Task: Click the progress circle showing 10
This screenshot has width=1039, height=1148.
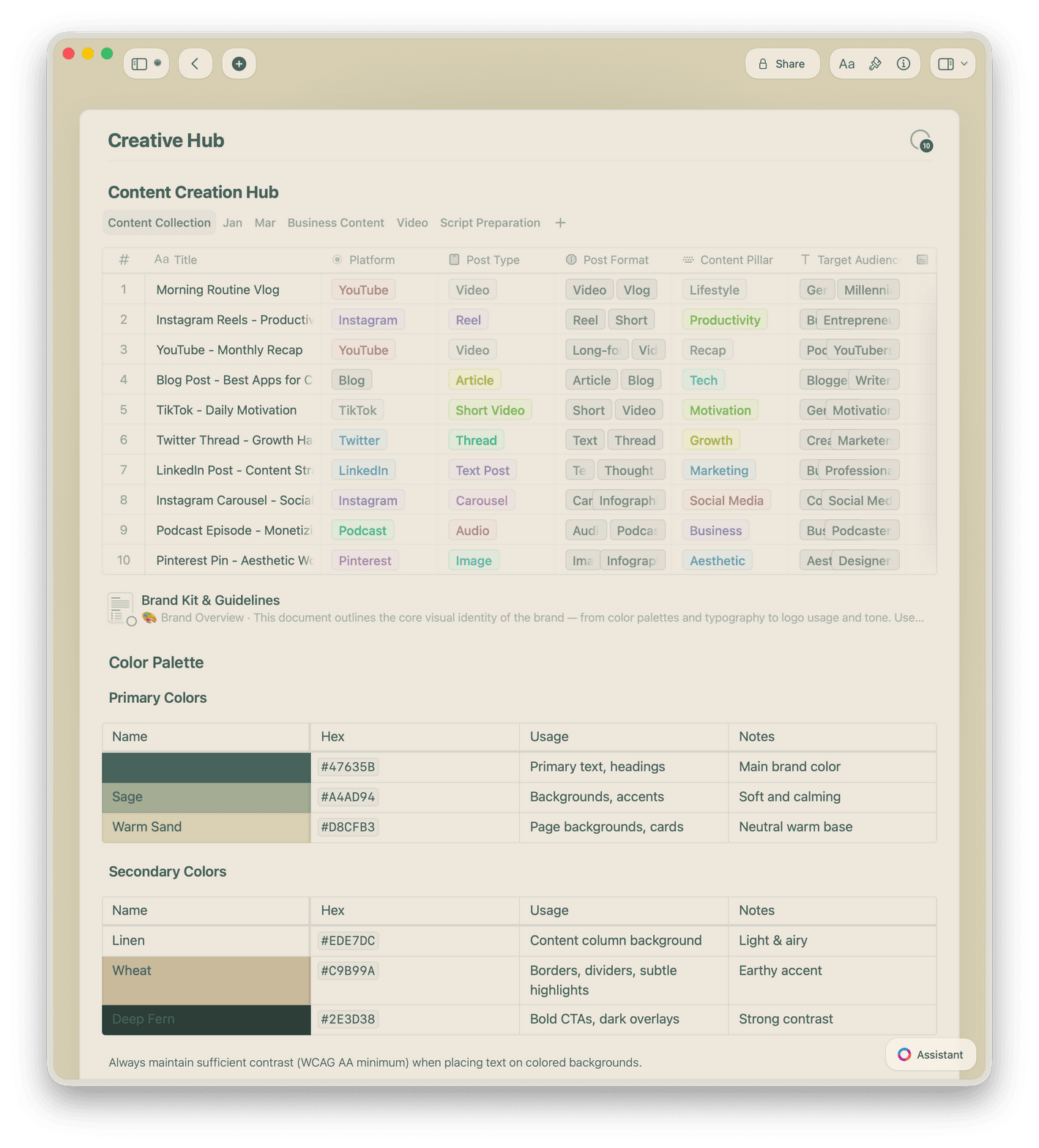Action: pyautogui.click(x=920, y=140)
